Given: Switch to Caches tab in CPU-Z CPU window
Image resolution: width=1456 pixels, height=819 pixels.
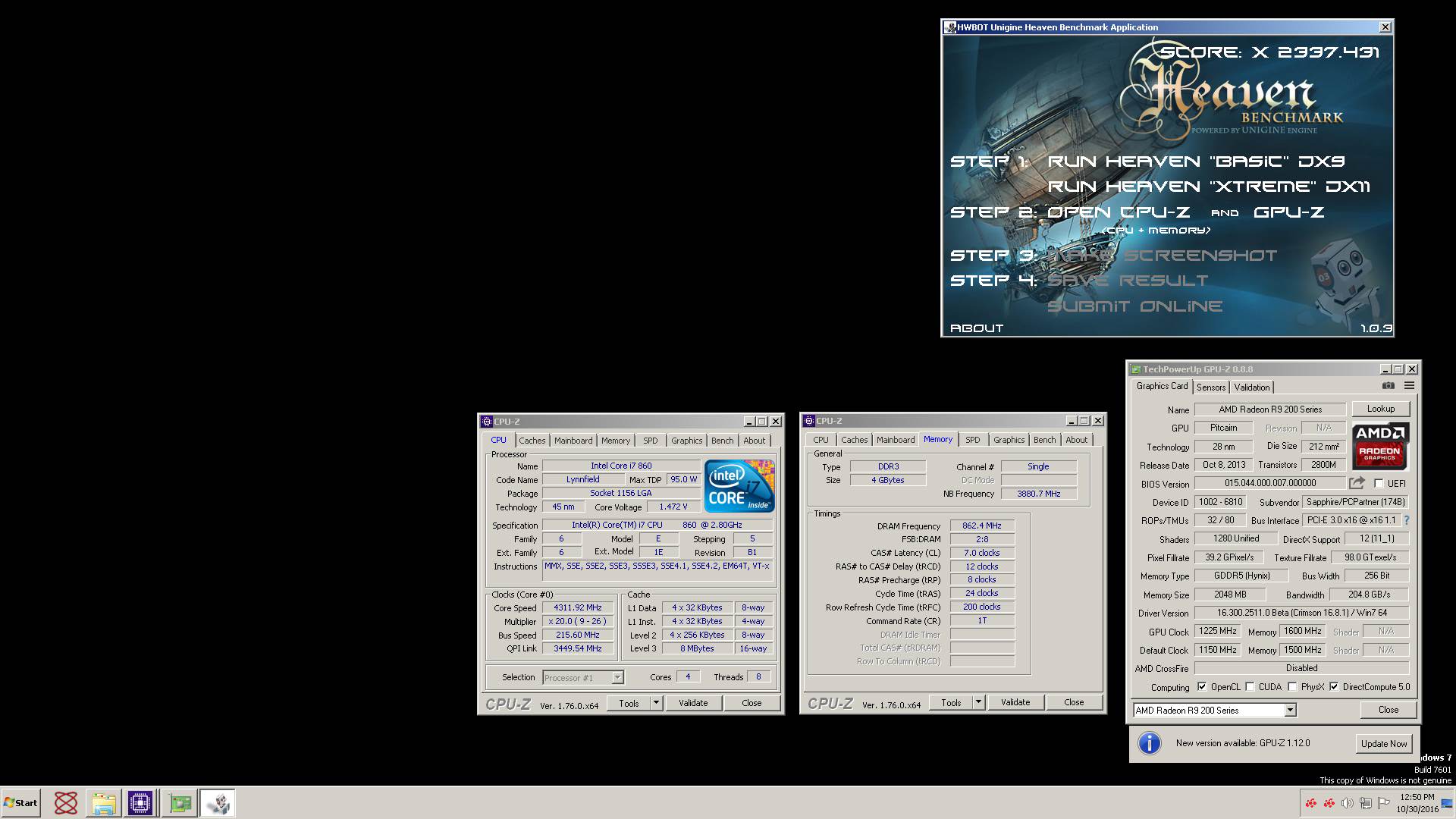Looking at the screenshot, I should [x=532, y=441].
